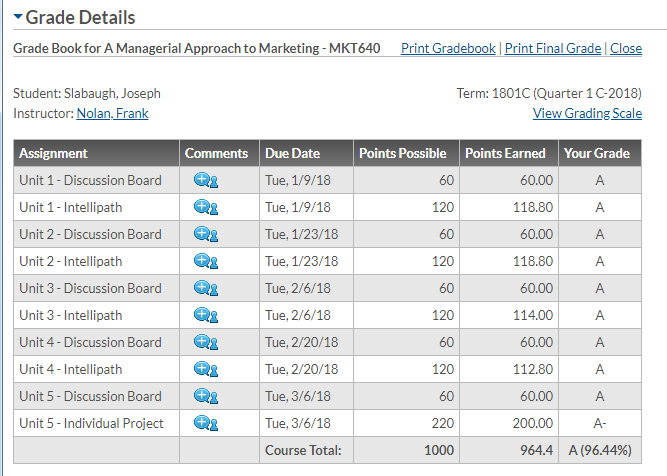Open comments for Unit 4 - Discussion Board

(x=206, y=342)
